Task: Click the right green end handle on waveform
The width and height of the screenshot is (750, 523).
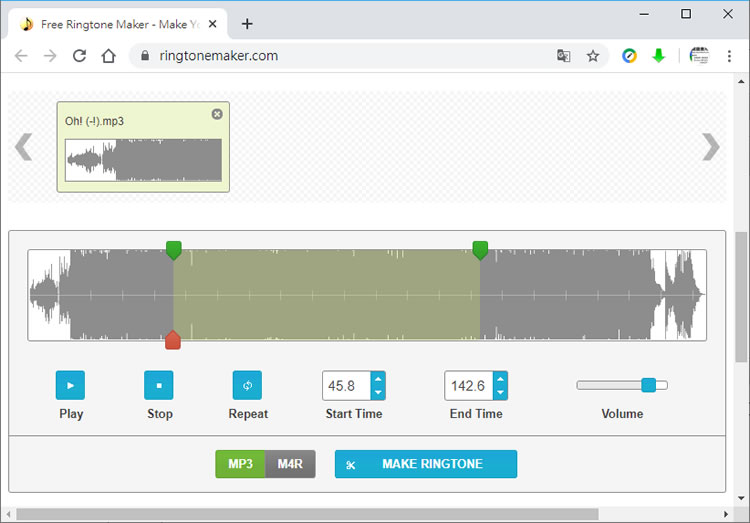Action: point(480,249)
